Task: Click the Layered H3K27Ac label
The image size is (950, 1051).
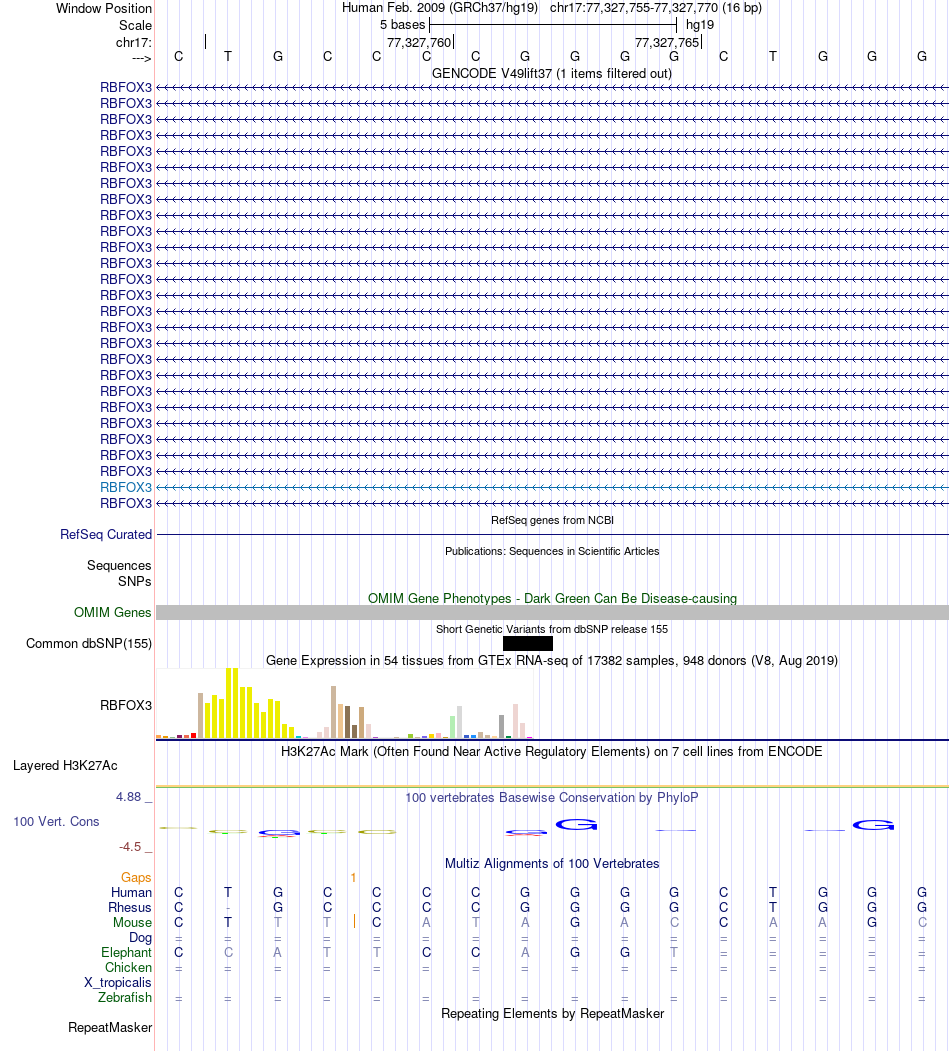Action: tap(65, 765)
